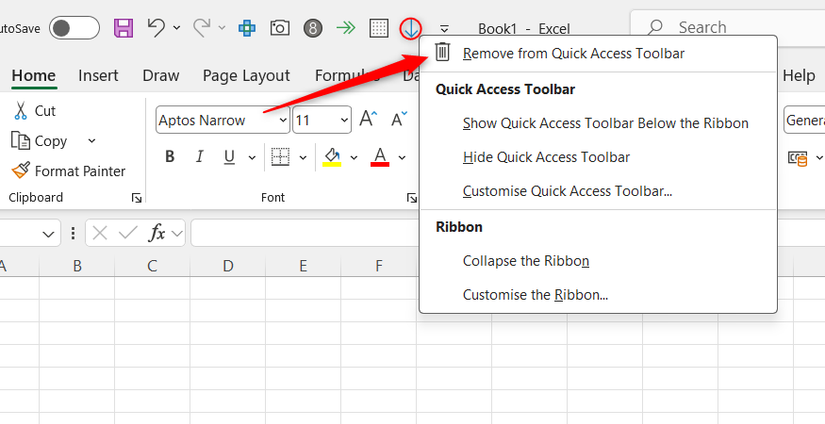Open the Help tab
The height and width of the screenshot is (424, 825).
point(799,76)
